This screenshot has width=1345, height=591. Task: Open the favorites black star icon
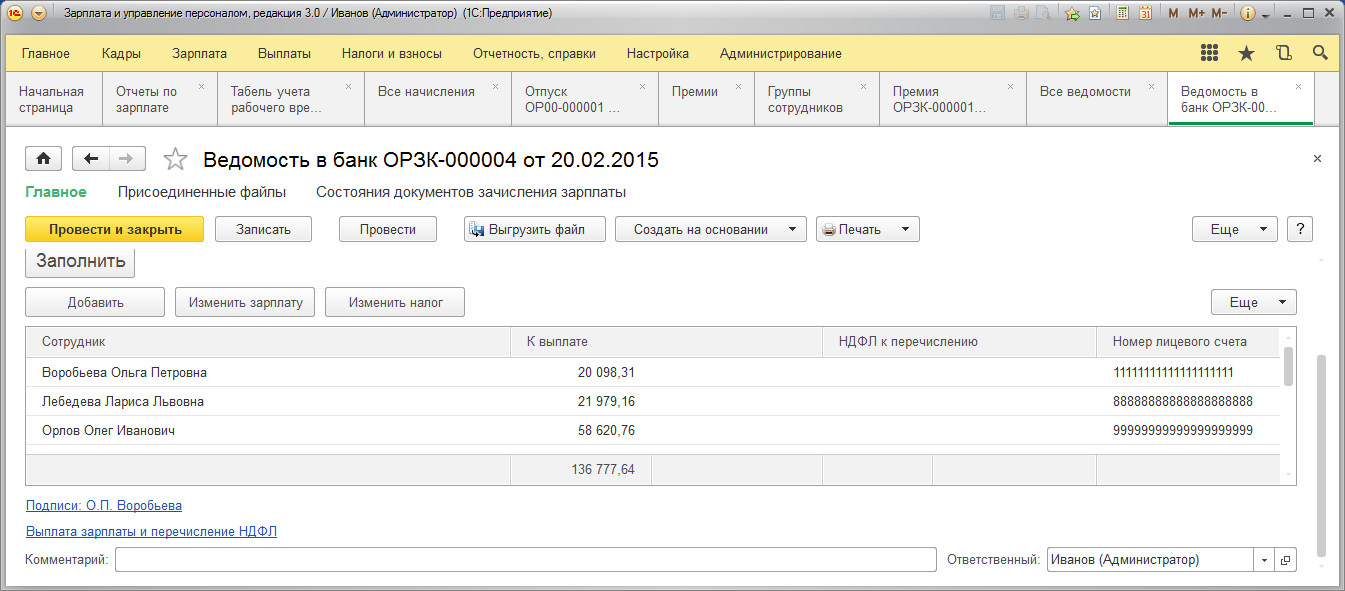(1246, 53)
